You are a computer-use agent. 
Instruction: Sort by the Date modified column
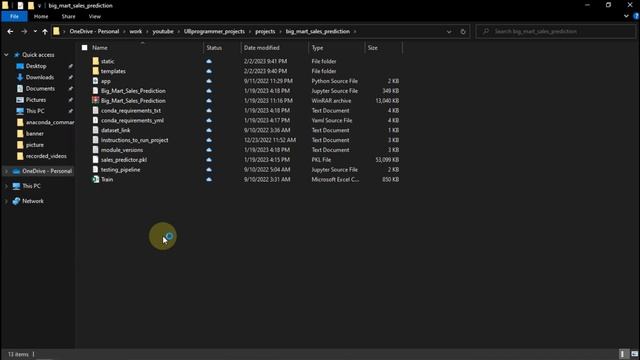point(262,48)
